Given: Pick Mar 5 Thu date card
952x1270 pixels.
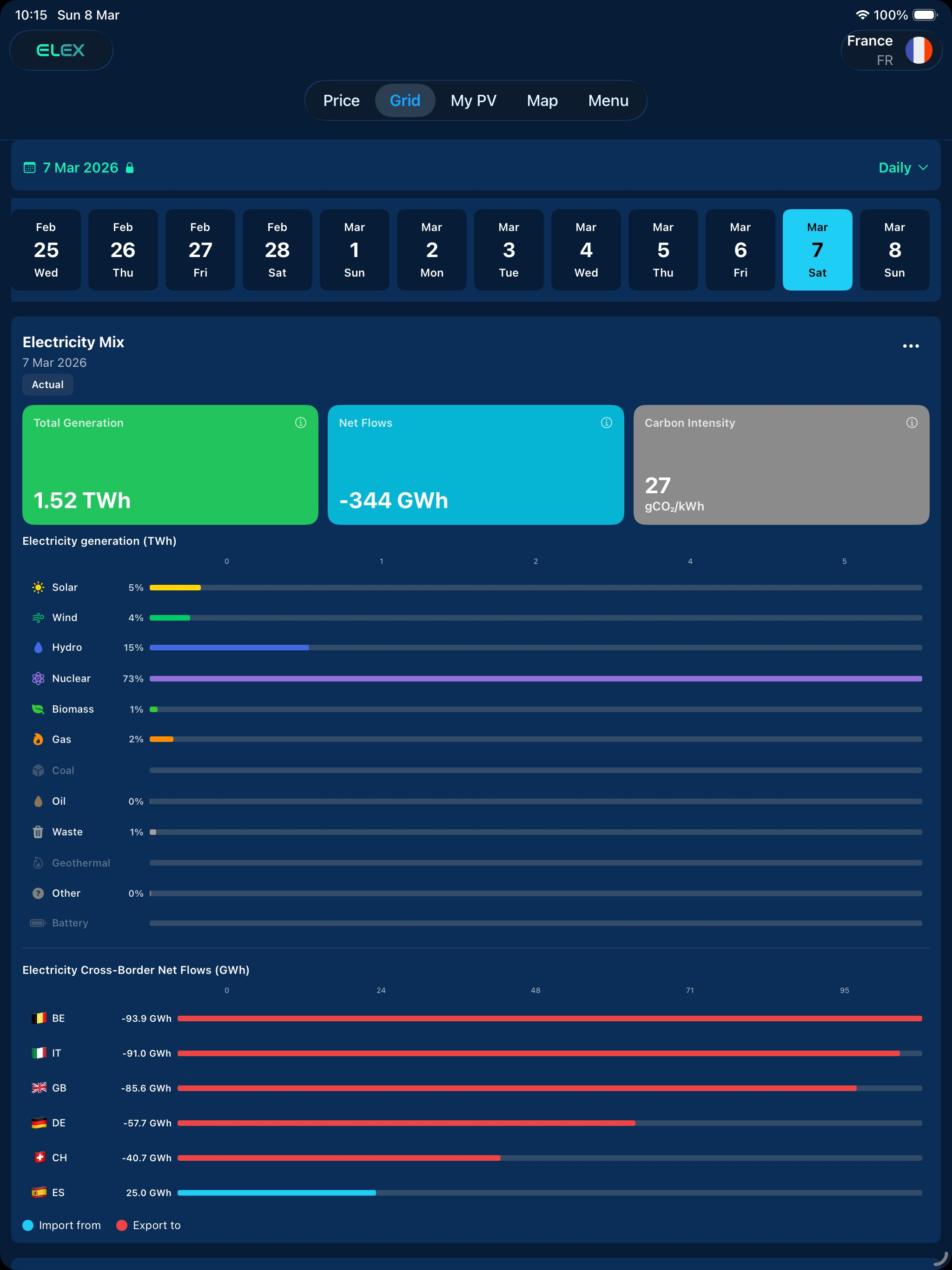Looking at the screenshot, I should [663, 250].
